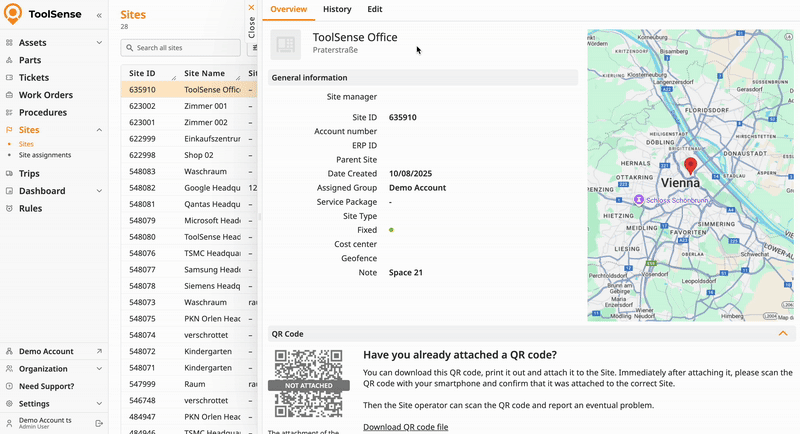Click the logout icon at bottom left
The image size is (800, 434).
99,423
